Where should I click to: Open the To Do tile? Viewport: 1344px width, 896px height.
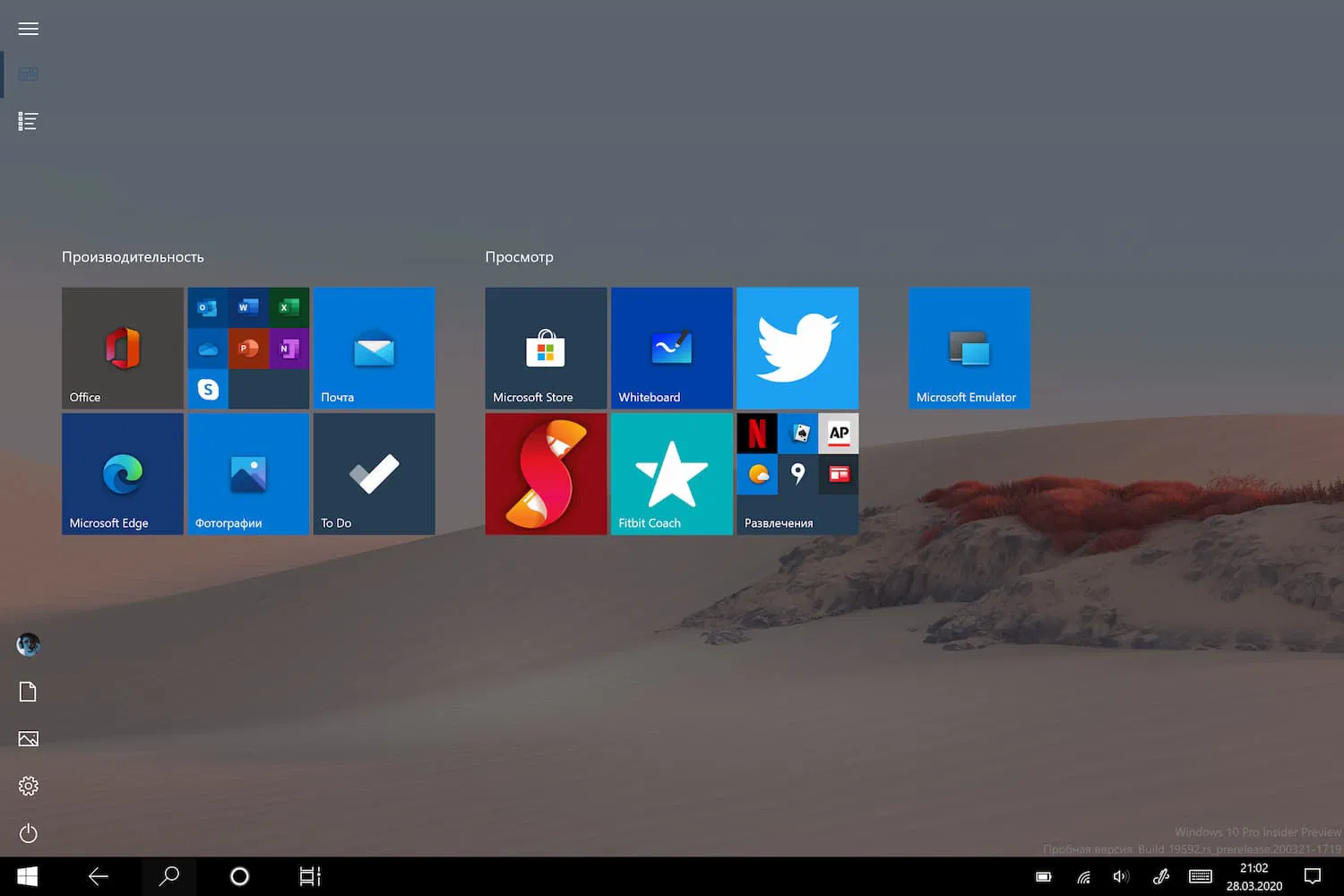[374, 474]
